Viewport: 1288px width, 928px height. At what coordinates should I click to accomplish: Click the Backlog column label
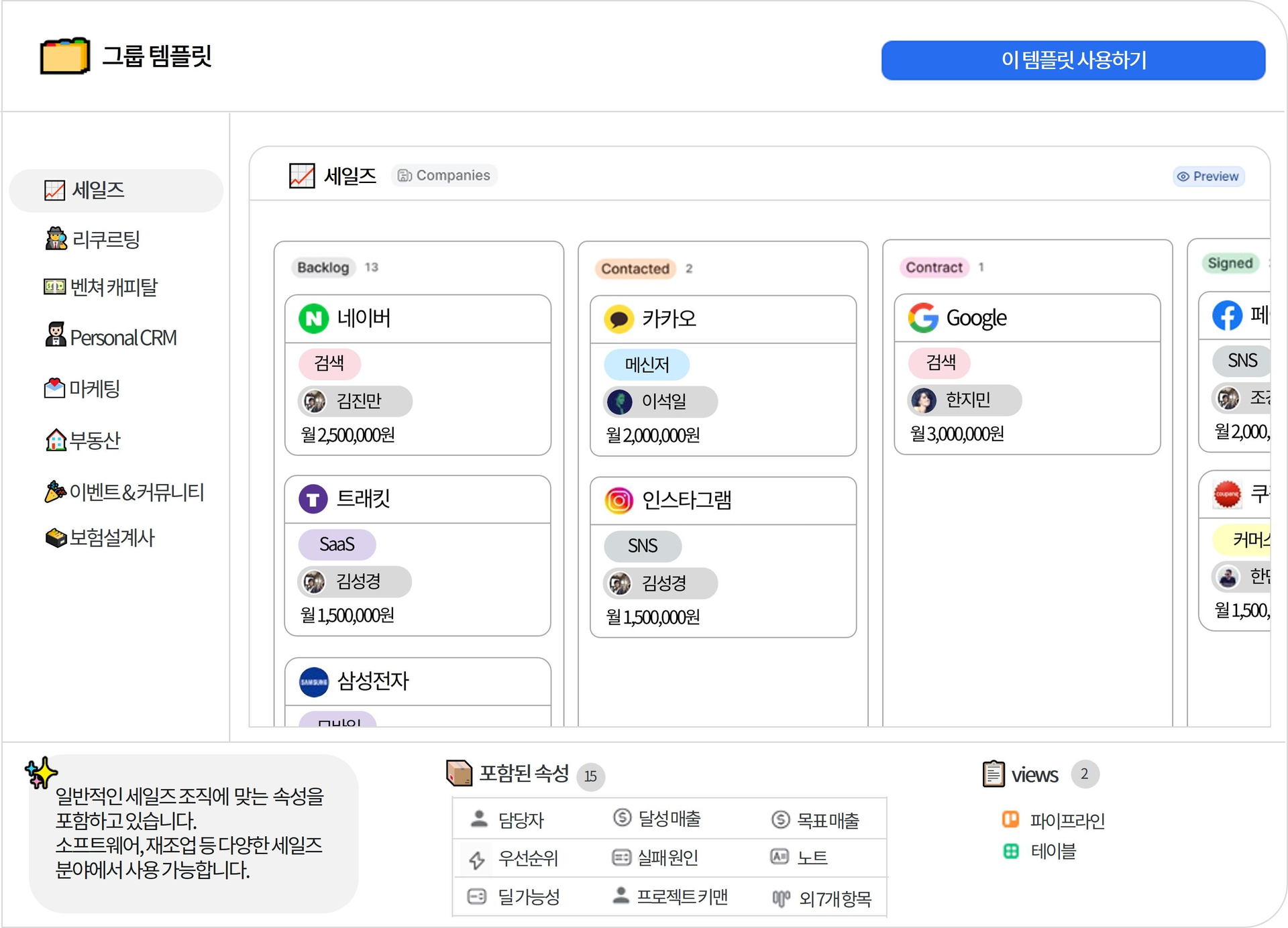point(323,268)
